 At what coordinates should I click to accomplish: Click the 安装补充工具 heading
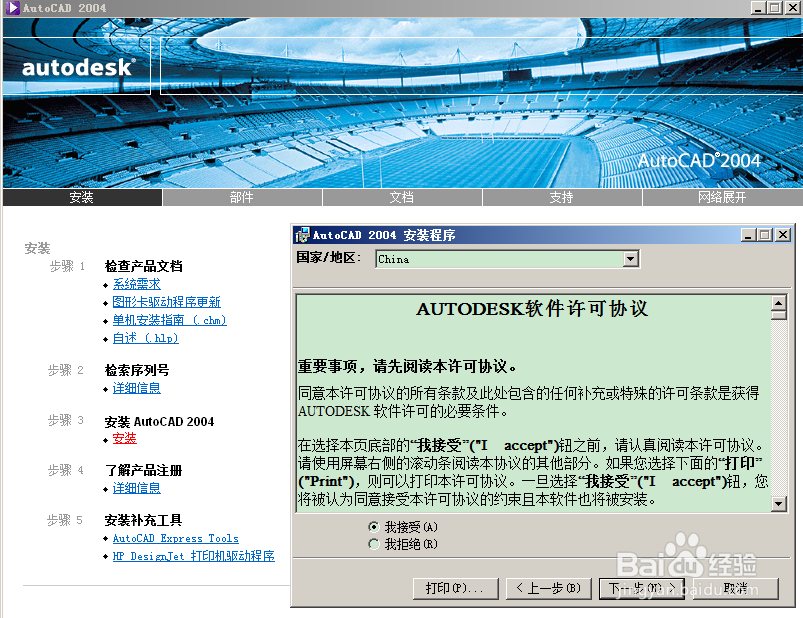(x=143, y=520)
